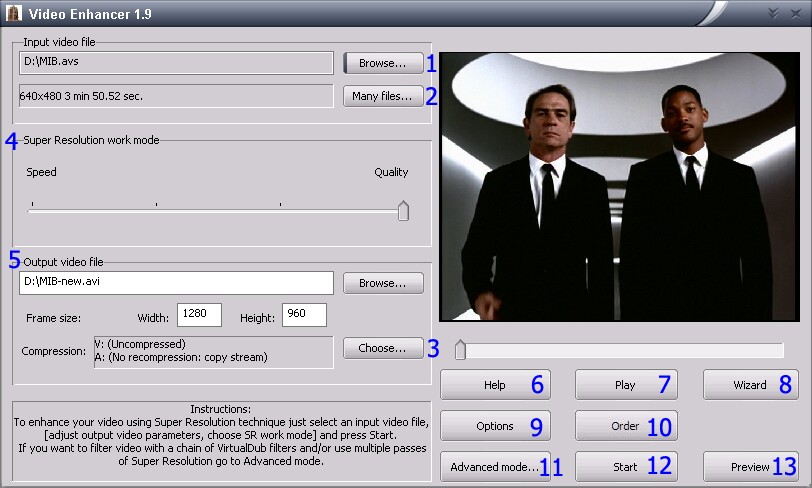Click the '640x480 3 min 50.52 sec.' info text
Viewport: 812px width, 488px height.
[81, 96]
